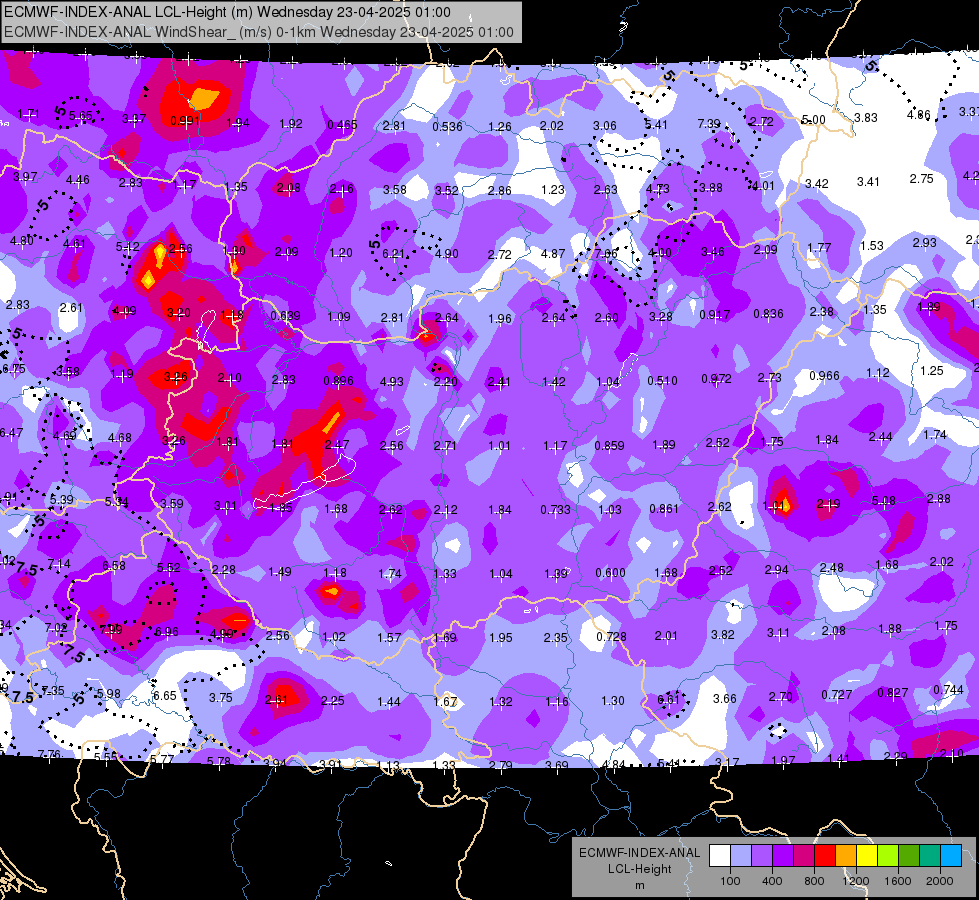This screenshot has width=979, height=900.
Task: Click the wind shear value 6.96
Action: click(x=166, y=632)
